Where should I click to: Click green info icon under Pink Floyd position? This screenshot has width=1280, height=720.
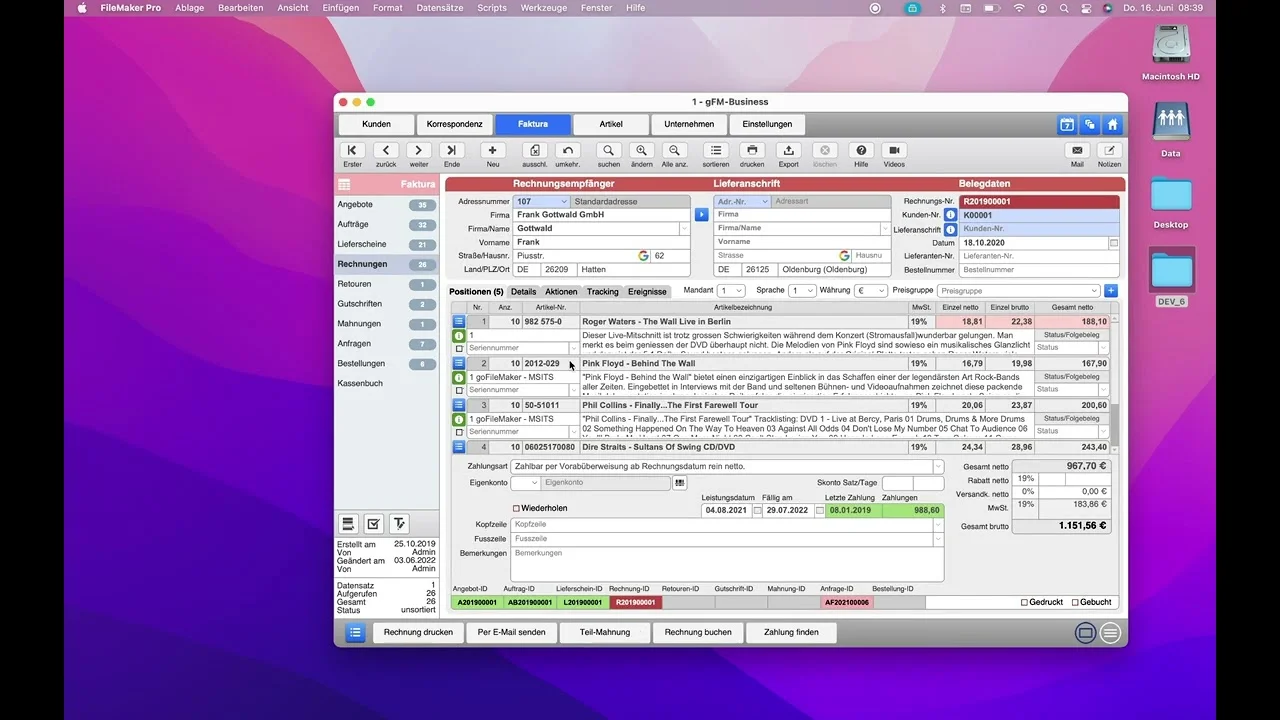pos(459,378)
